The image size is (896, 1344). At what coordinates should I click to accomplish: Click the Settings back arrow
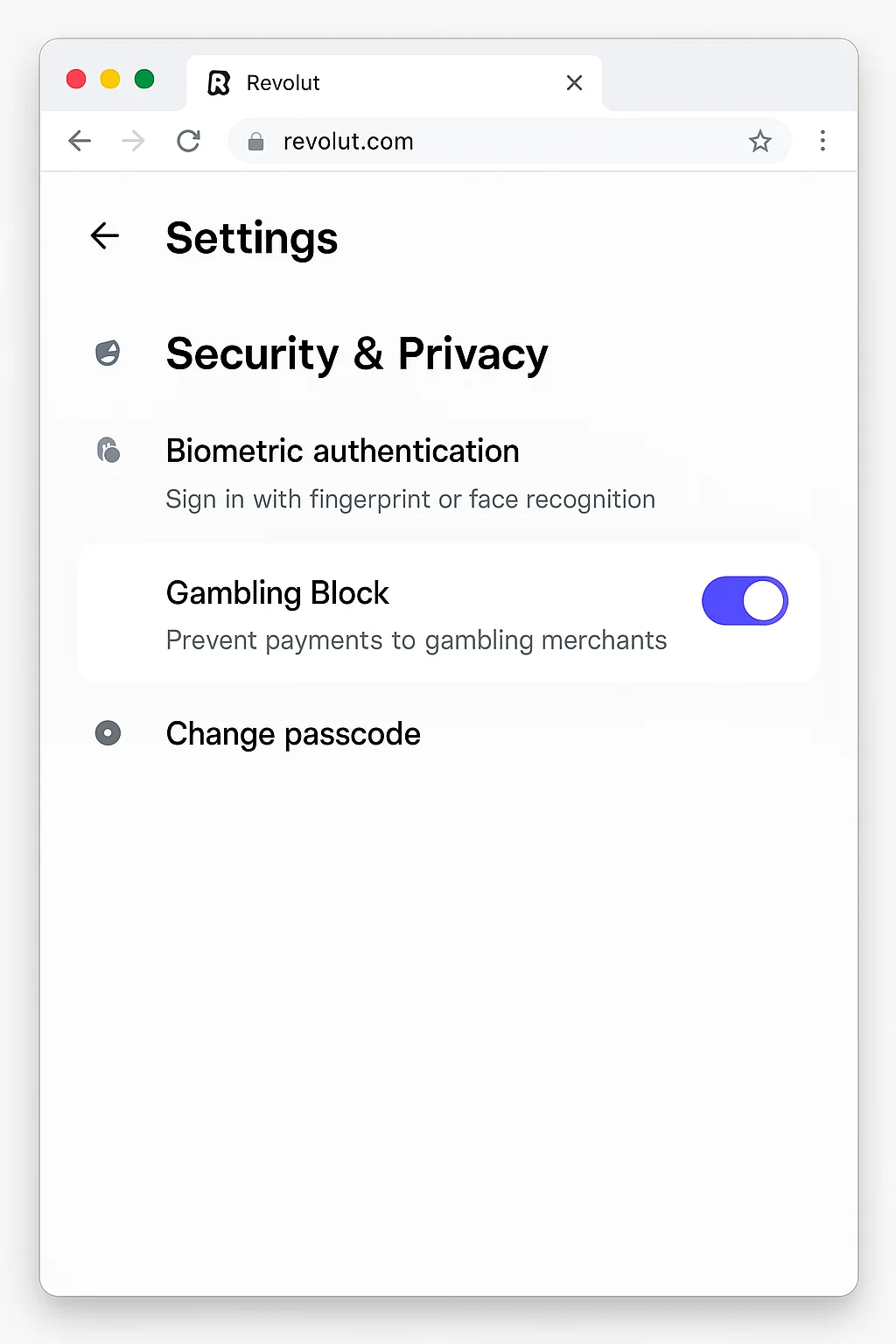coord(105,236)
